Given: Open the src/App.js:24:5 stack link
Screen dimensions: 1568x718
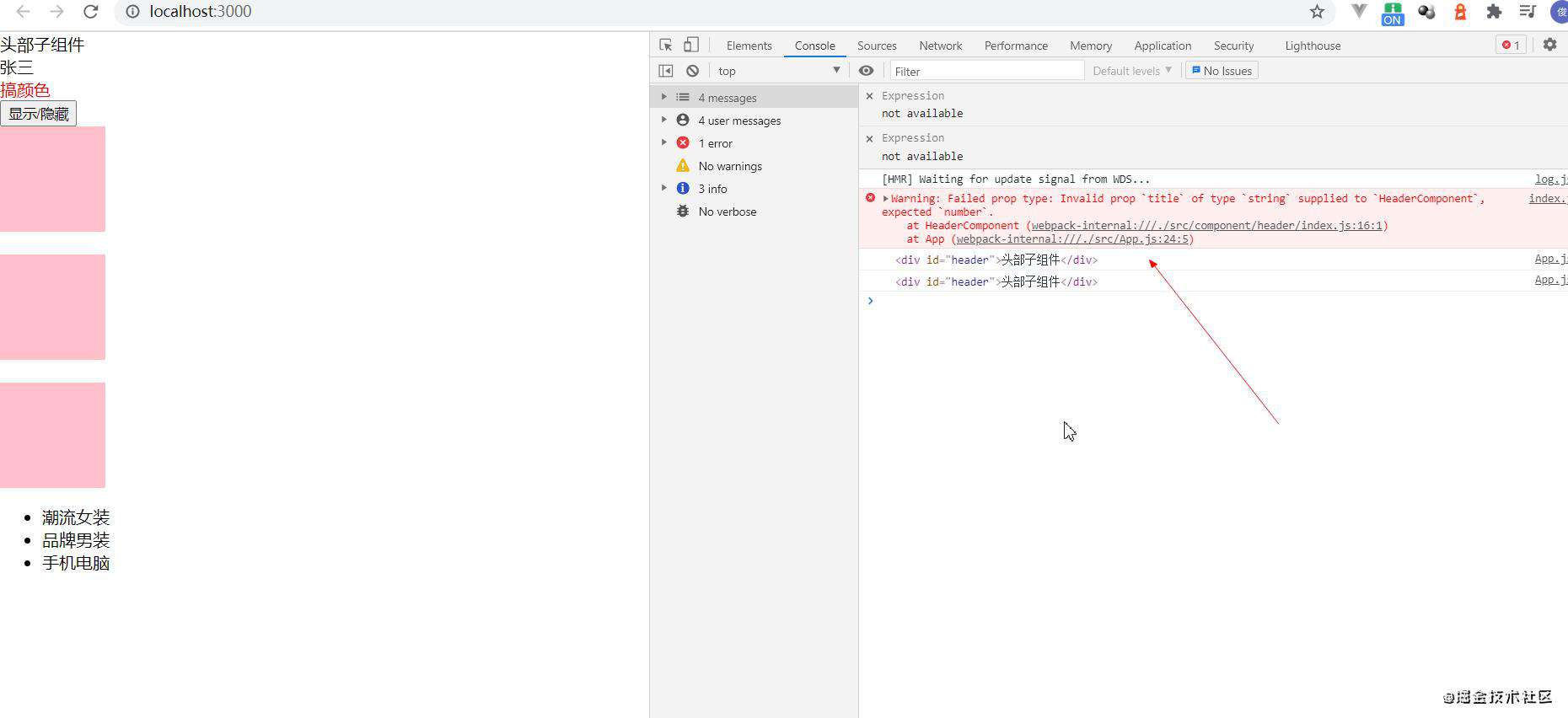Looking at the screenshot, I should (x=1072, y=239).
